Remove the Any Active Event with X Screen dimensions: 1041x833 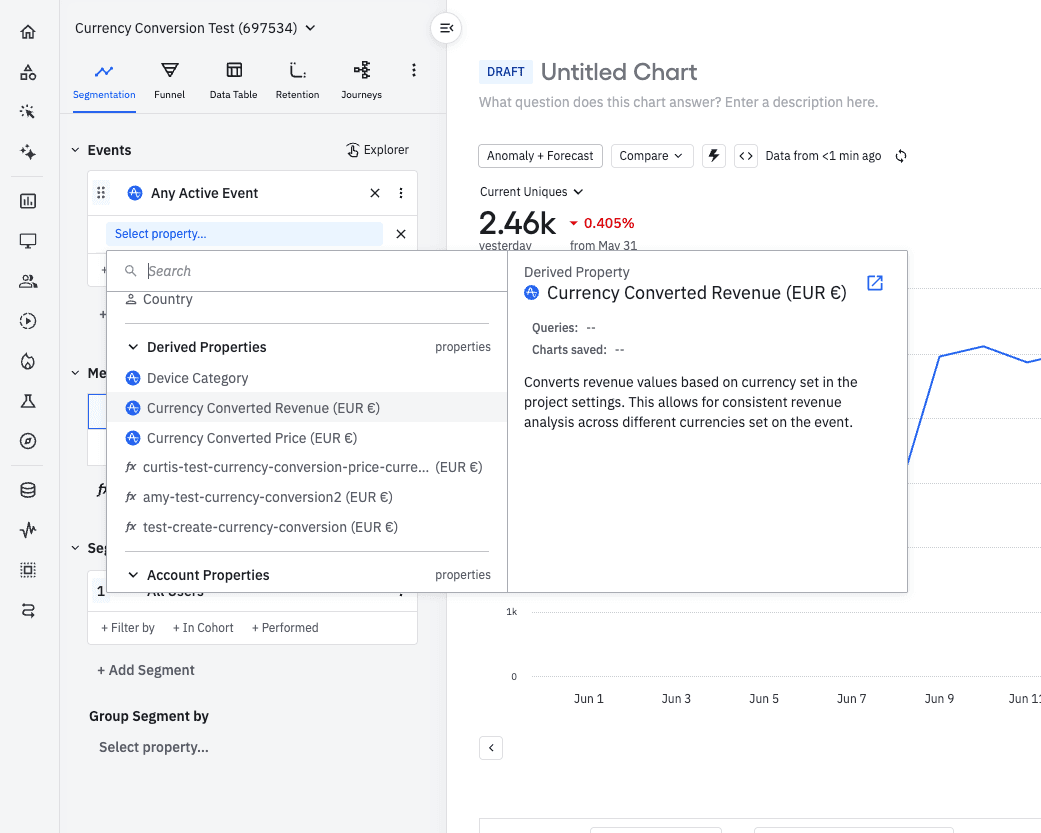tap(375, 193)
